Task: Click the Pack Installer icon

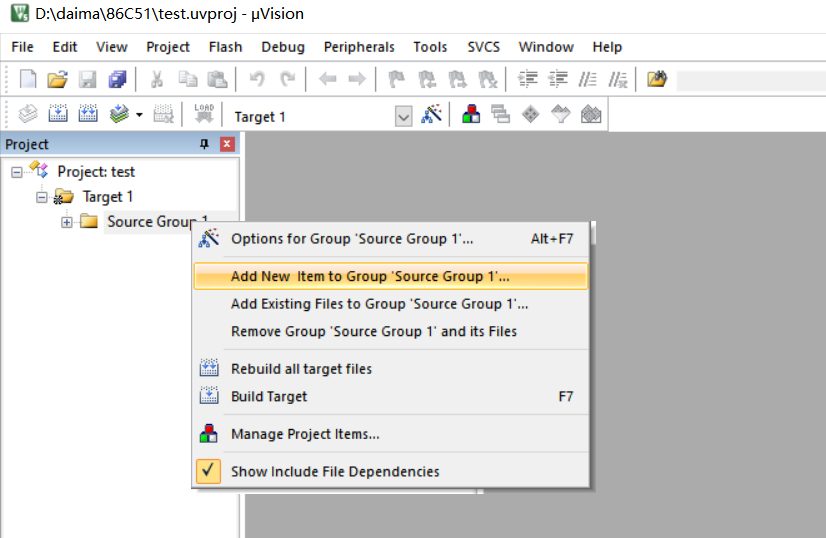Action: 591,114
